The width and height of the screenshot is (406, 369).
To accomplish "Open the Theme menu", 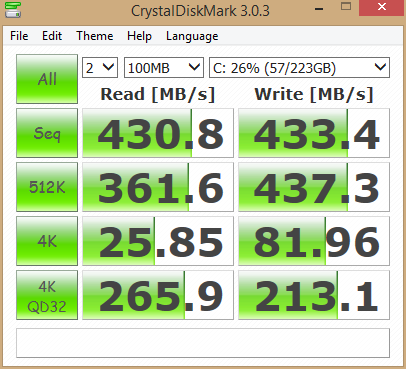I will click(x=95, y=36).
